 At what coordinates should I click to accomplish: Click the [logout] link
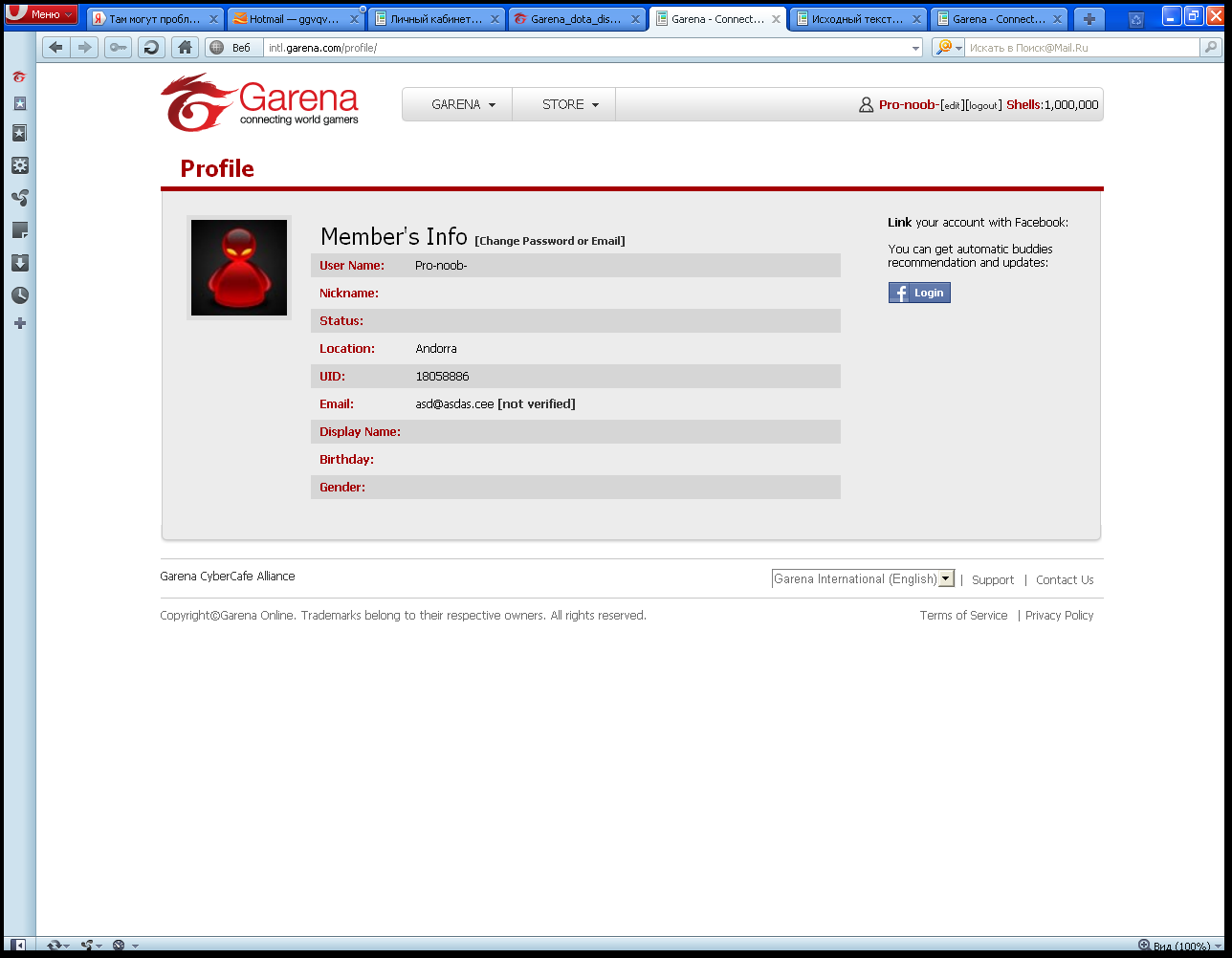point(983,105)
